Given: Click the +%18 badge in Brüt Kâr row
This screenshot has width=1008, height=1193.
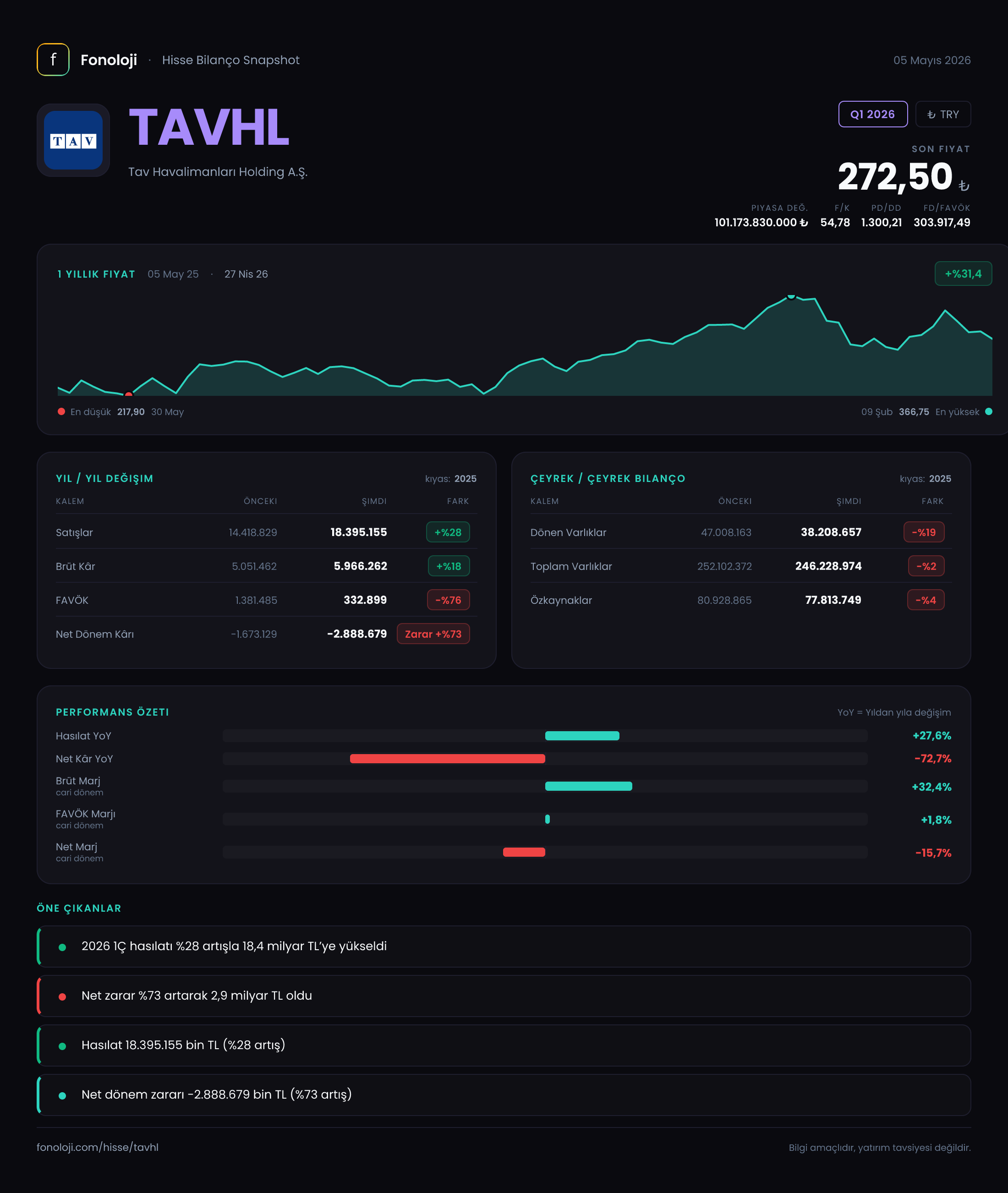Looking at the screenshot, I should coord(449,566).
